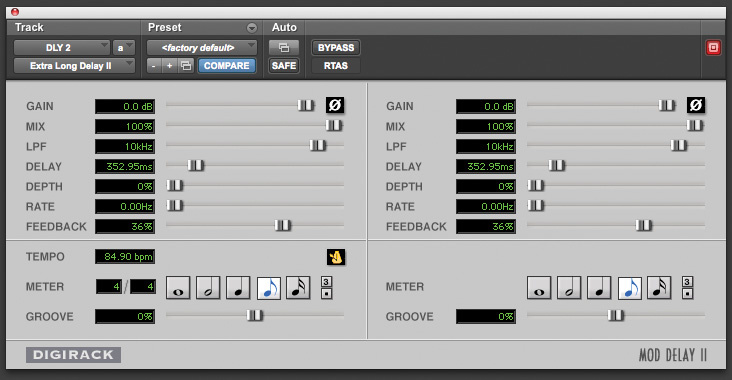732x380 pixels.
Task: Click left channel GAIN slider handle
Action: tap(306, 106)
